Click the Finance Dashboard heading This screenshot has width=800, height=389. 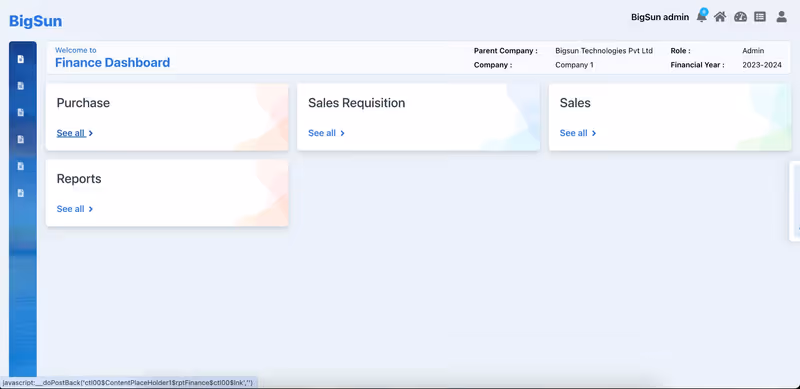[113, 63]
